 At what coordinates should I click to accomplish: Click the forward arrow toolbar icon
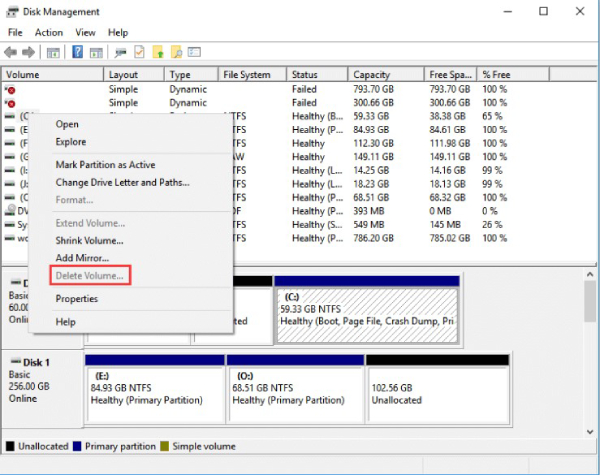click(27, 52)
